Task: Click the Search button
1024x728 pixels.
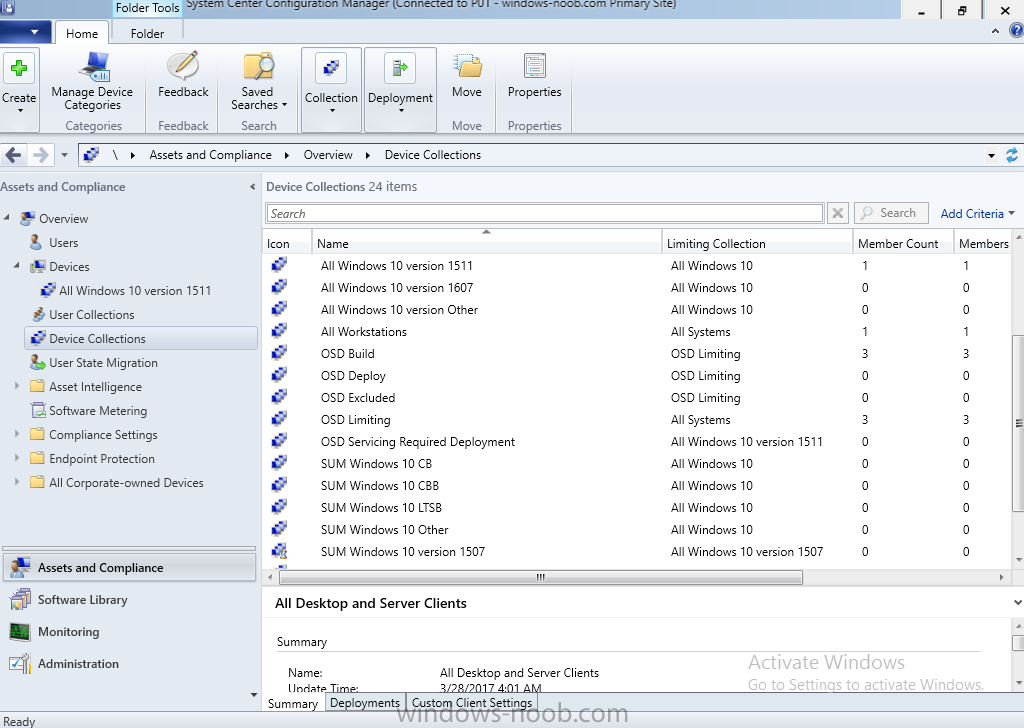Action: point(891,213)
